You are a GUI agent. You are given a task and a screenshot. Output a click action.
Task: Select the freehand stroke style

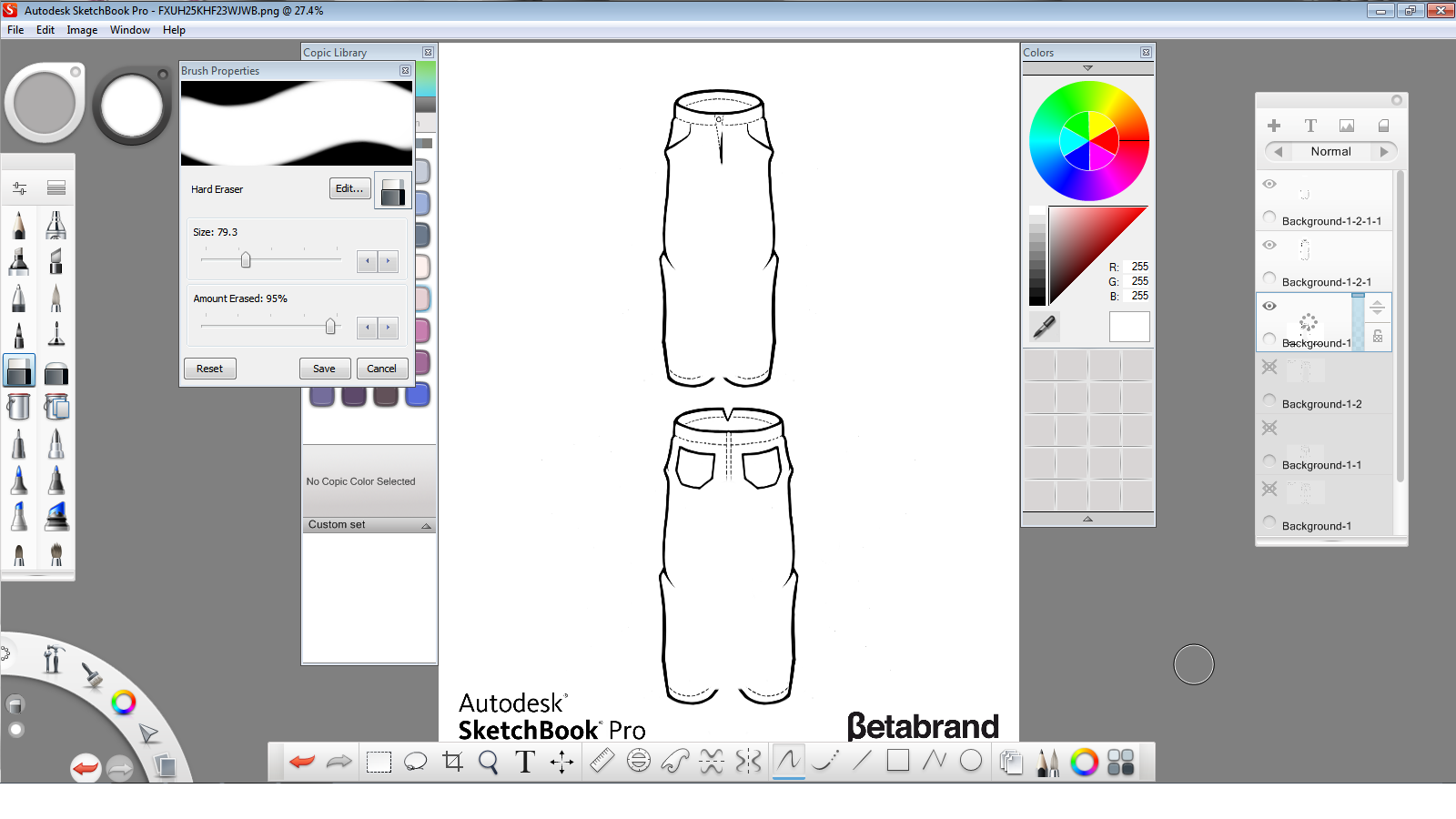click(789, 761)
